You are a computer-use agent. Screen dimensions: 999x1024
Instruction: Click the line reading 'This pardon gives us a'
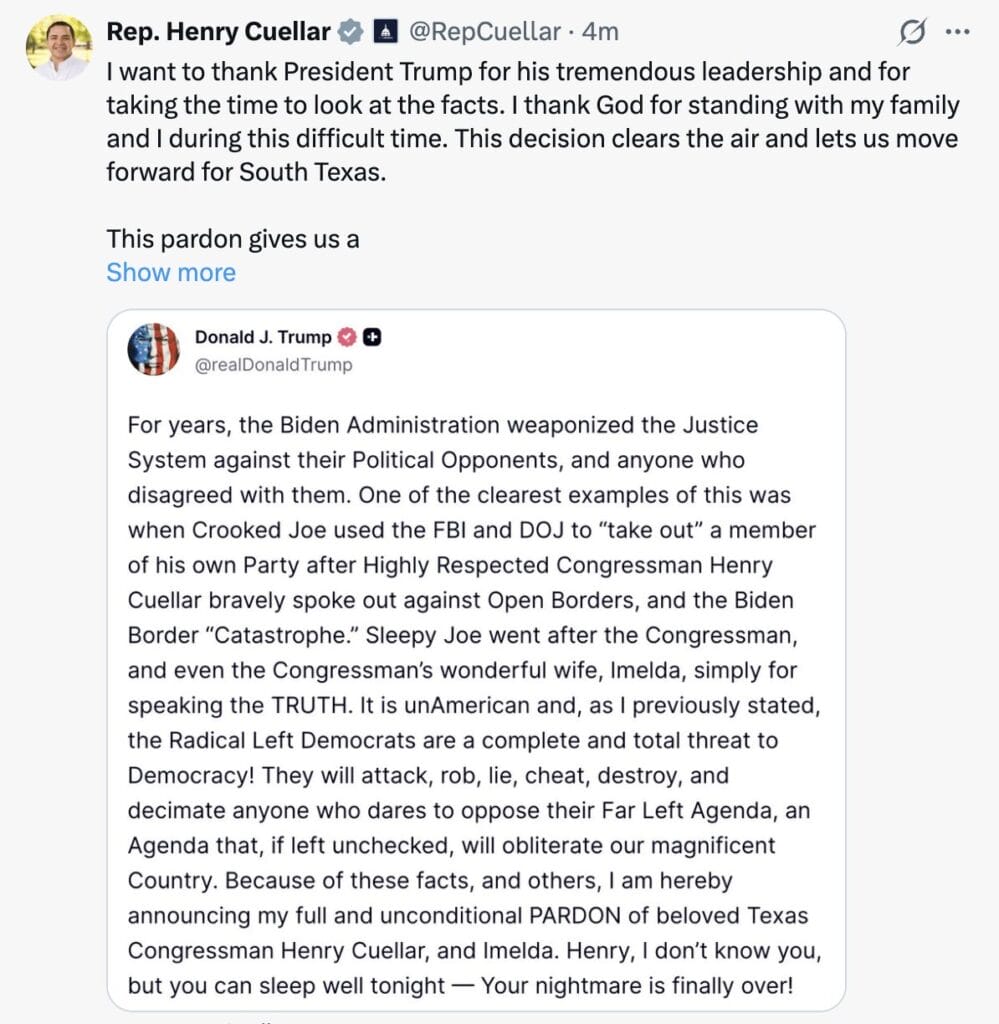click(232, 239)
